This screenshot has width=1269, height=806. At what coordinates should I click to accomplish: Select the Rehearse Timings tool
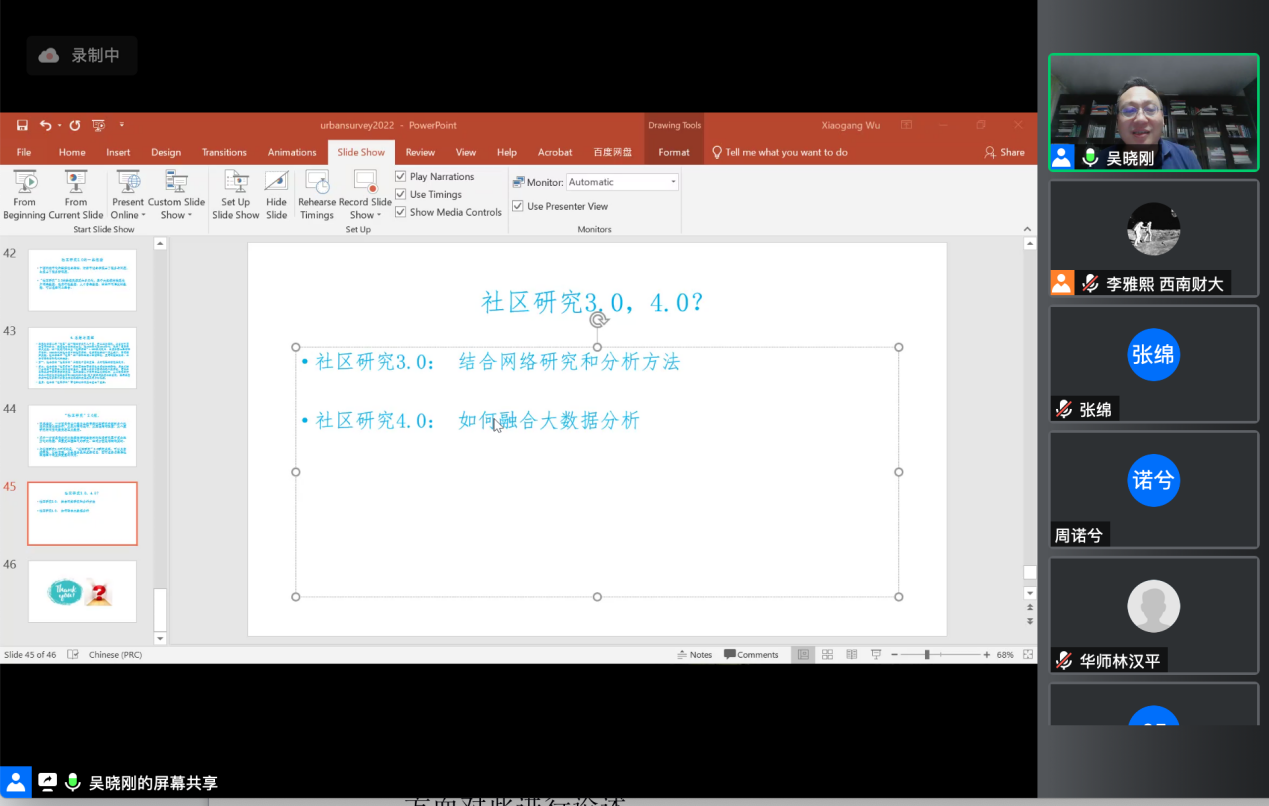[316, 194]
